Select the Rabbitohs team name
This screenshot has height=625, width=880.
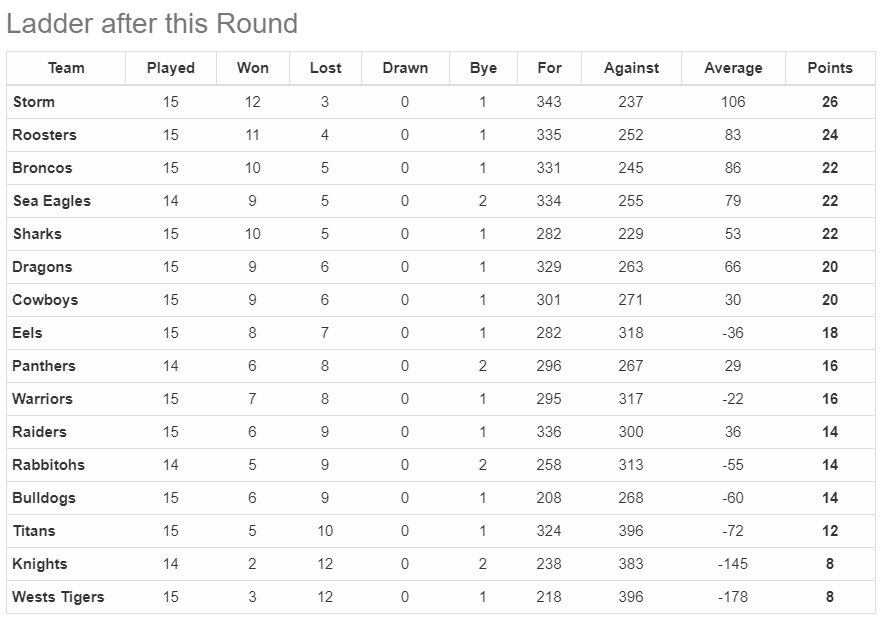click(48, 465)
